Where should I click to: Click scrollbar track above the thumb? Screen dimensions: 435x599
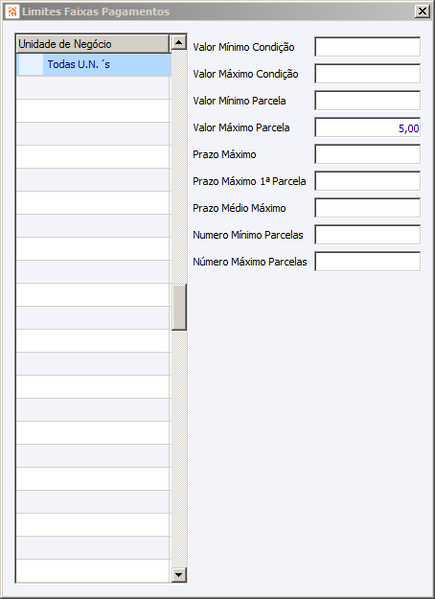pyautogui.click(x=178, y=167)
